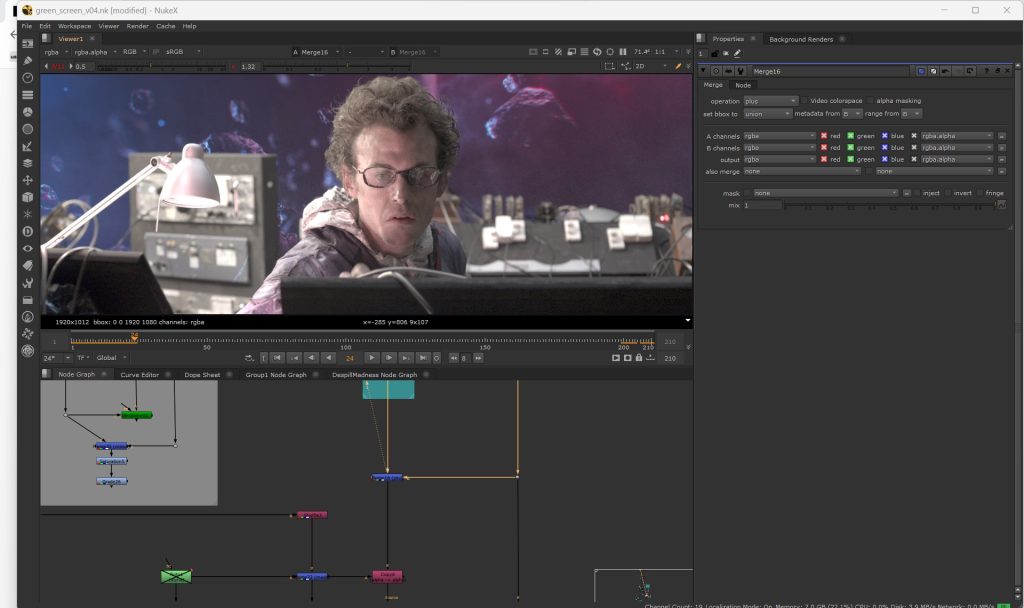The height and width of the screenshot is (608, 1024).
Task: Open the Time nodes clock icon
Action: pyautogui.click(x=27, y=78)
